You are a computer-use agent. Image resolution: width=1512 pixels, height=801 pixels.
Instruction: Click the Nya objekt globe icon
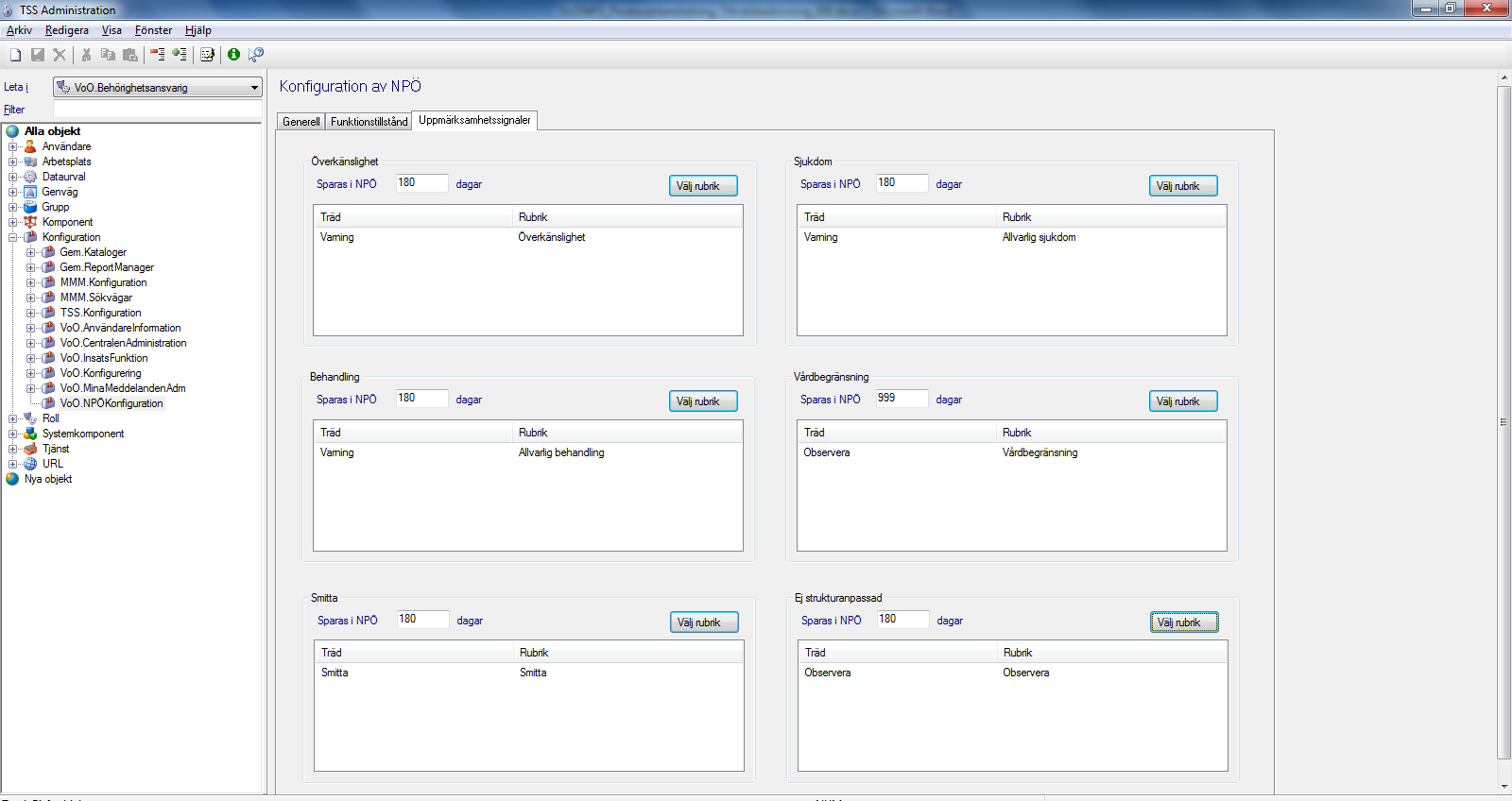(x=12, y=479)
